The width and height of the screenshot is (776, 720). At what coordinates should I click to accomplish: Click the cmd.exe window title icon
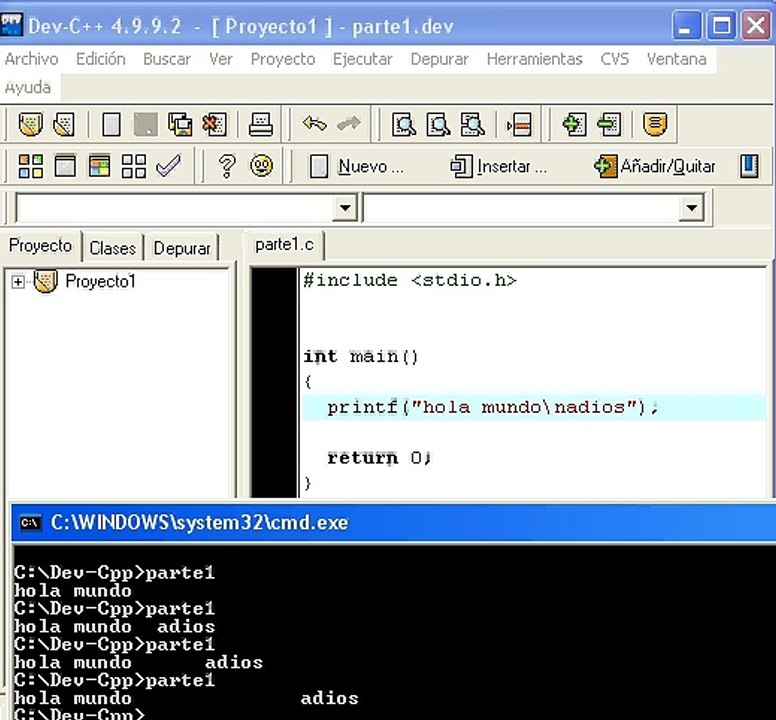30,523
